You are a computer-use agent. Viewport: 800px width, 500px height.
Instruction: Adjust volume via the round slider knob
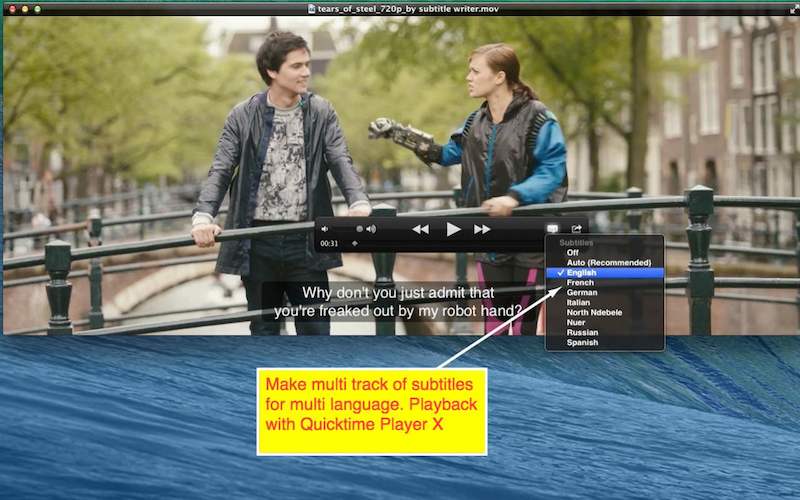pyautogui.click(x=359, y=229)
